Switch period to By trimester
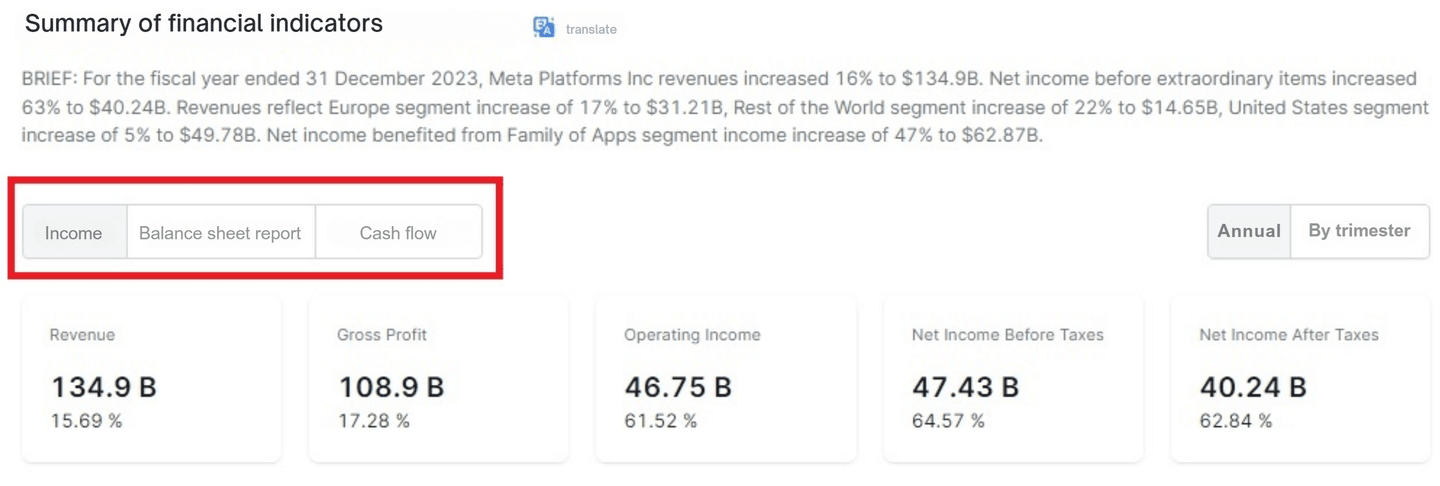Image resolution: width=1440 pixels, height=486 pixels. (1359, 231)
